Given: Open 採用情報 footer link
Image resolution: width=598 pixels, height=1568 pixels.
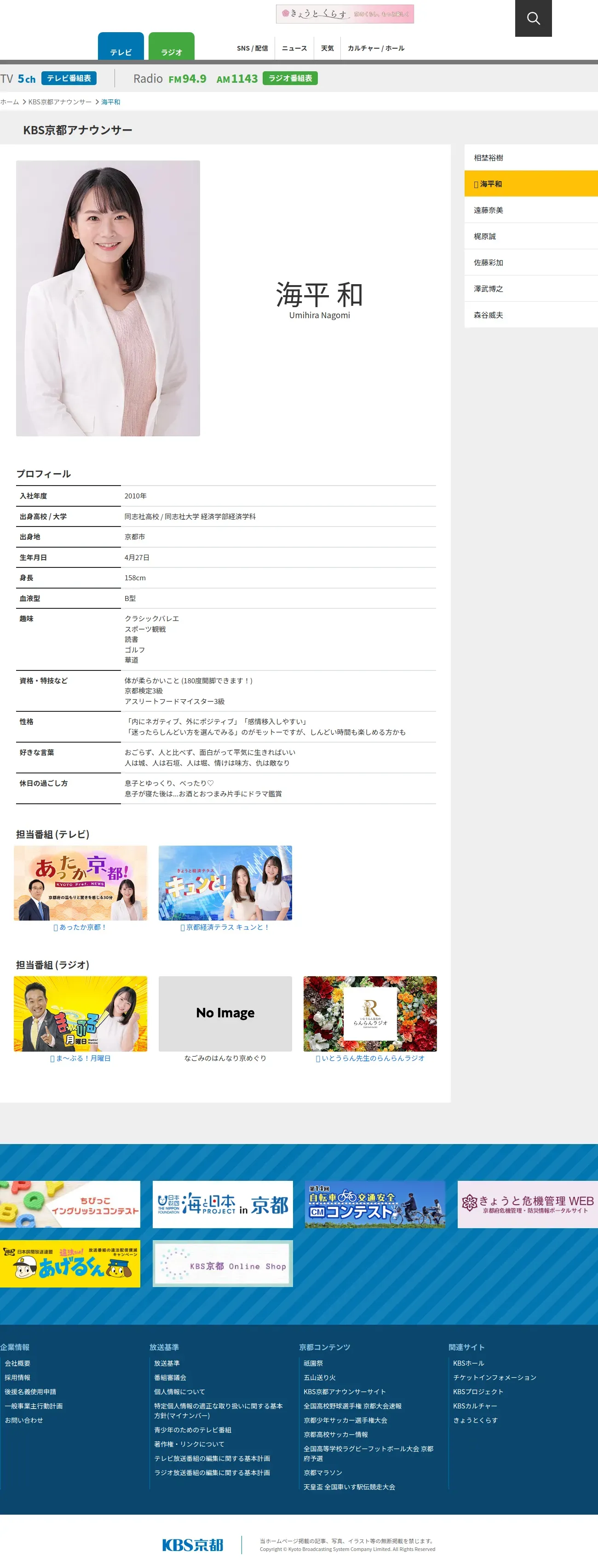Looking at the screenshot, I should [17, 1378].
